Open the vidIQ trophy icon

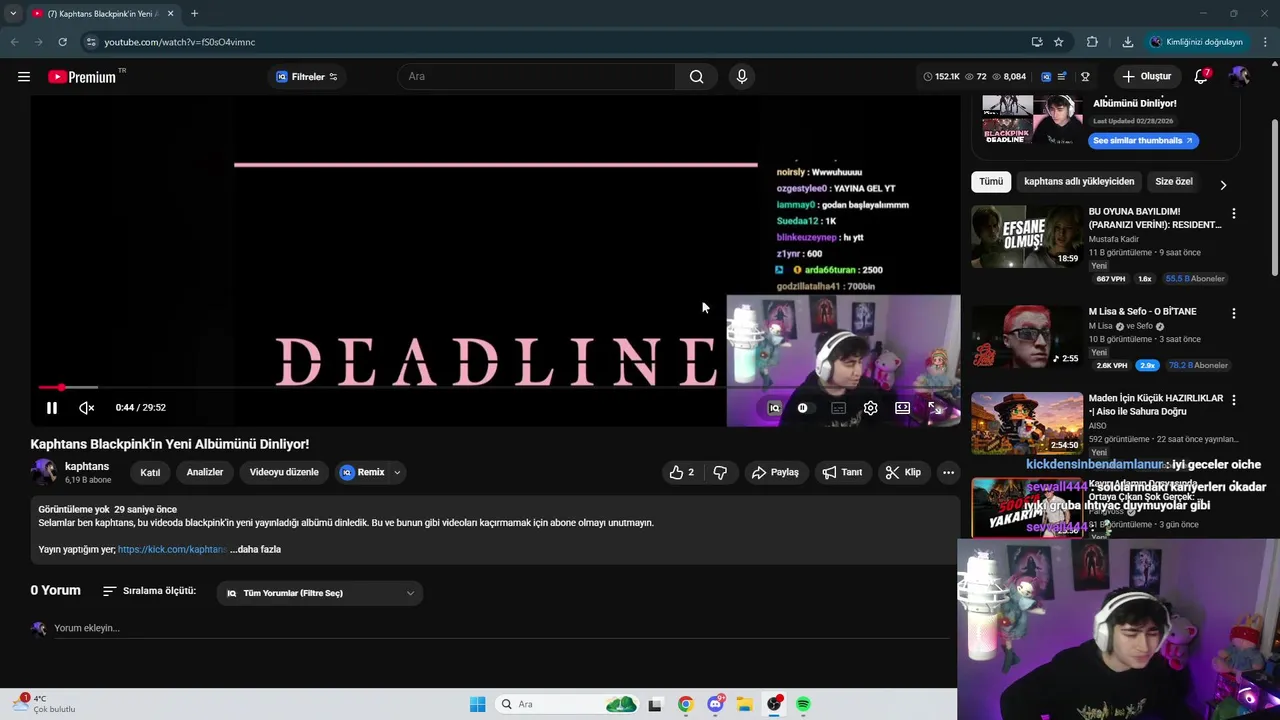pyautogui.click(x=1085, y=77)
